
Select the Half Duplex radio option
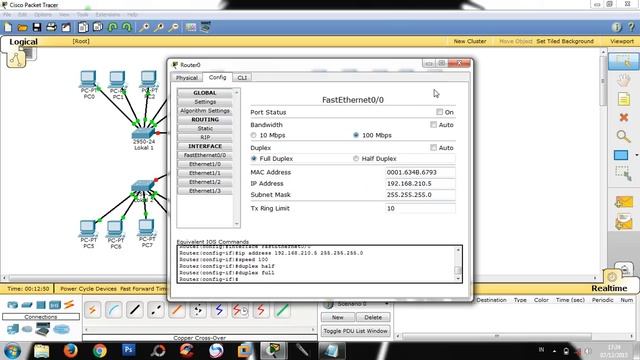(x=356, y=158)
